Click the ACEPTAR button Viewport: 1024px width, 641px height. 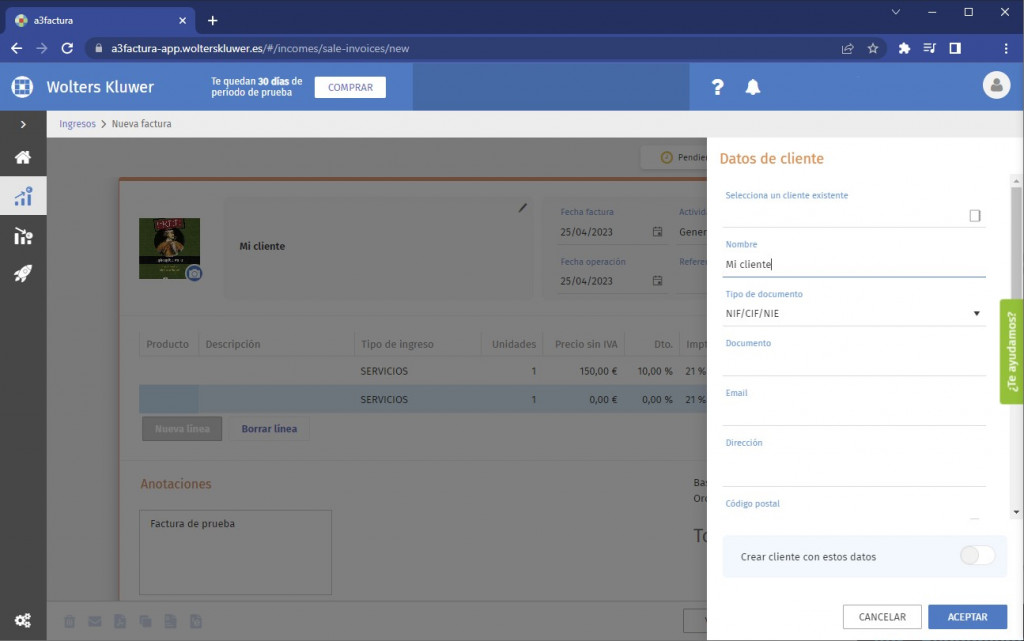point(967,617)
